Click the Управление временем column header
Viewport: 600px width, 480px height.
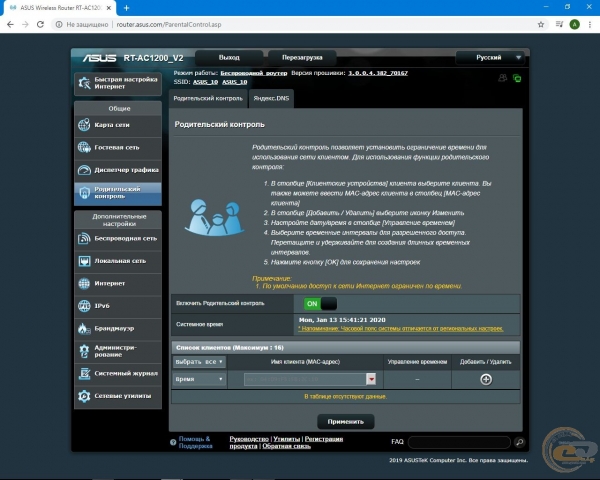(417, 362)
